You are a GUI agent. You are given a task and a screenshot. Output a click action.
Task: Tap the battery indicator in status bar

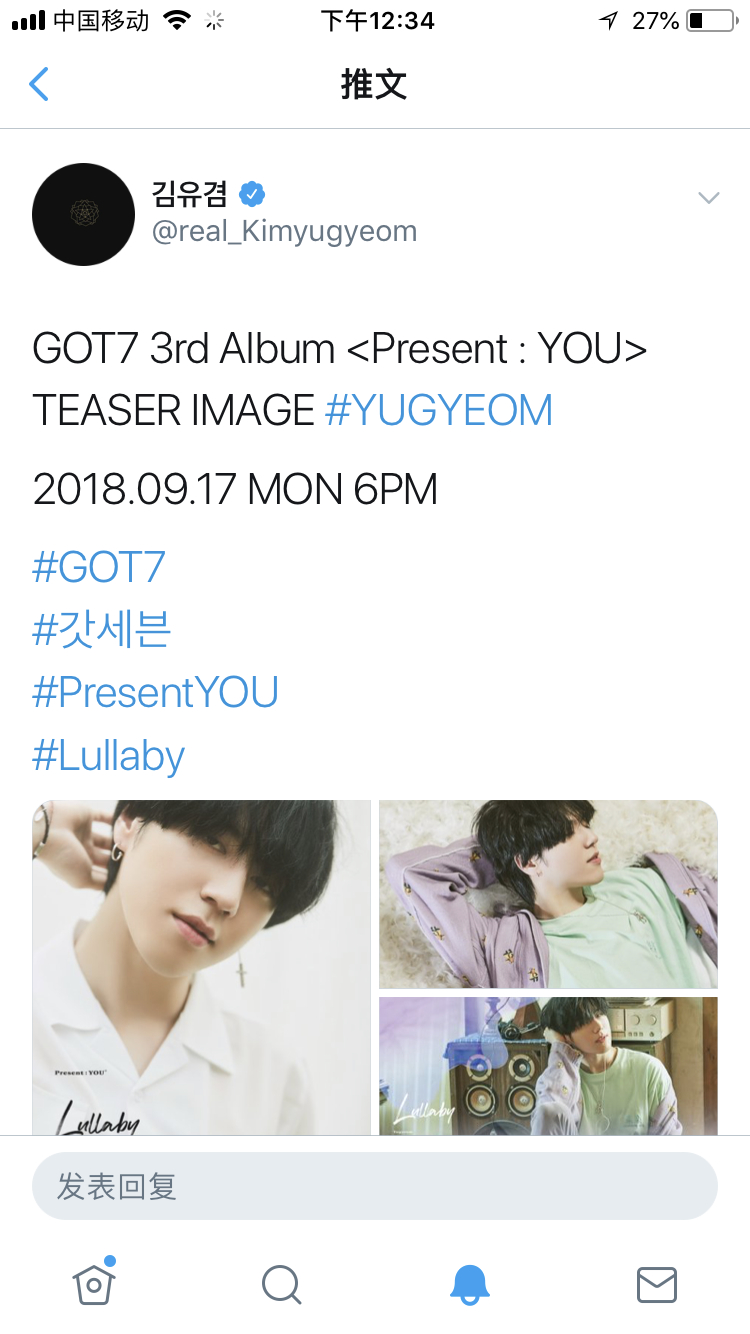click(x=710, y=20)
